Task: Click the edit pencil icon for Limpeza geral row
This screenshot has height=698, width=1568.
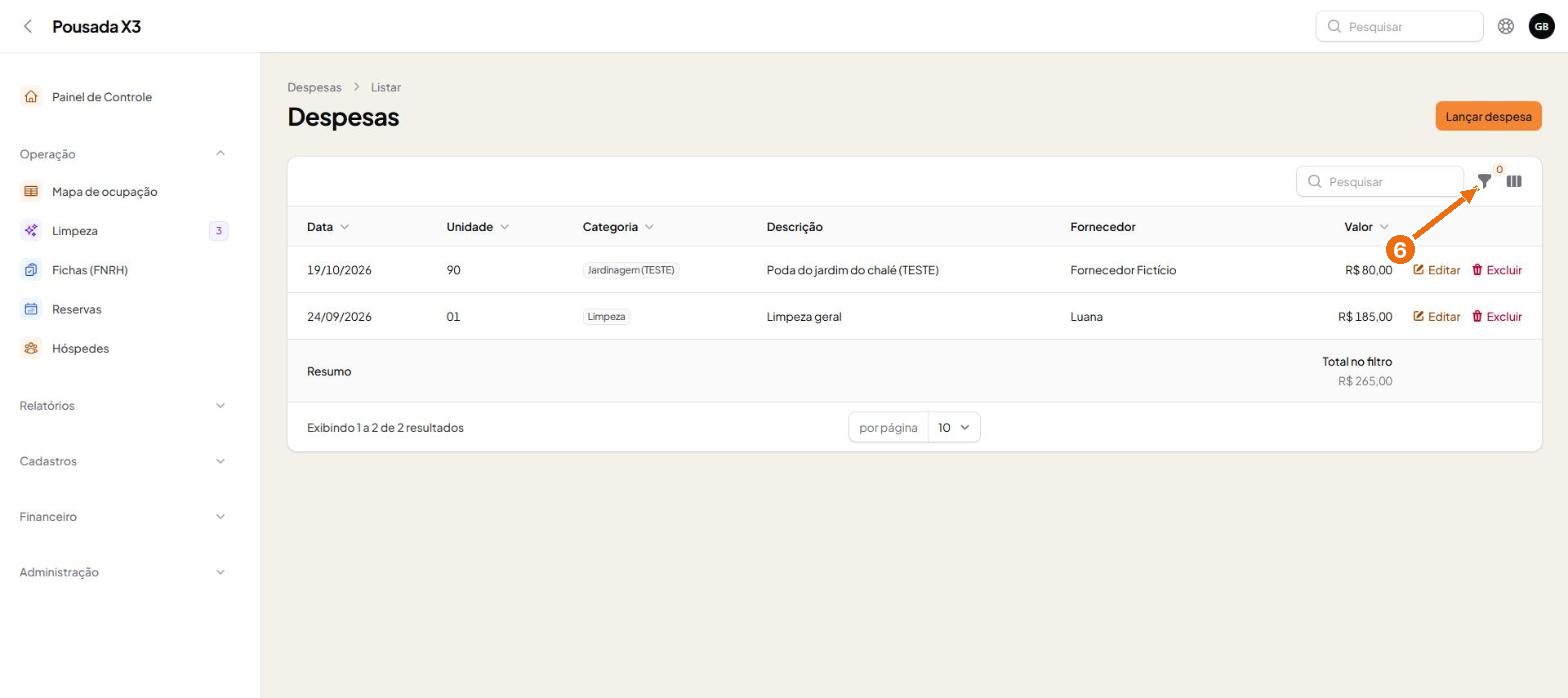Action: (x=1418, y=317)
